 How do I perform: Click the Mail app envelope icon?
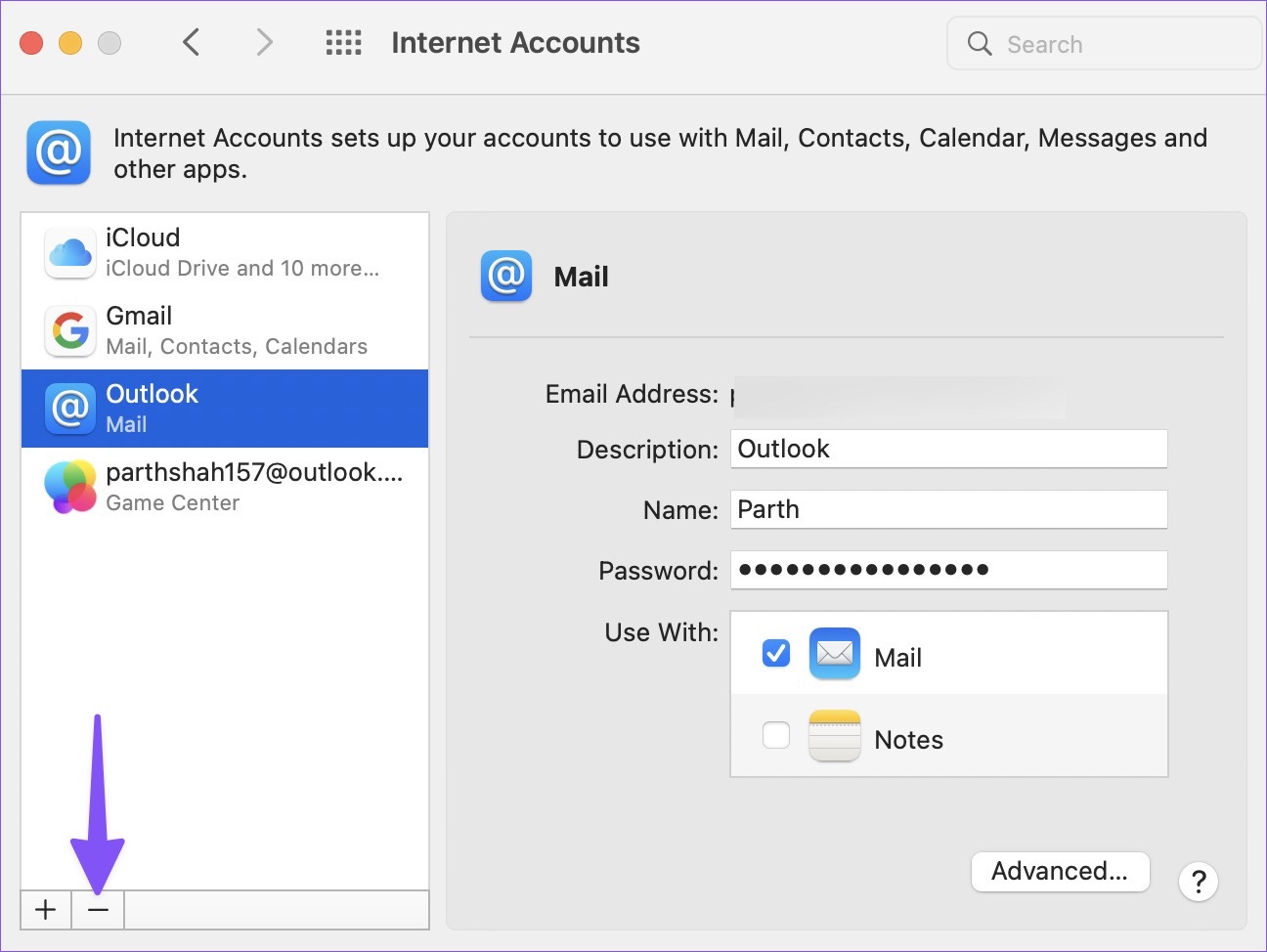point(835,653)
